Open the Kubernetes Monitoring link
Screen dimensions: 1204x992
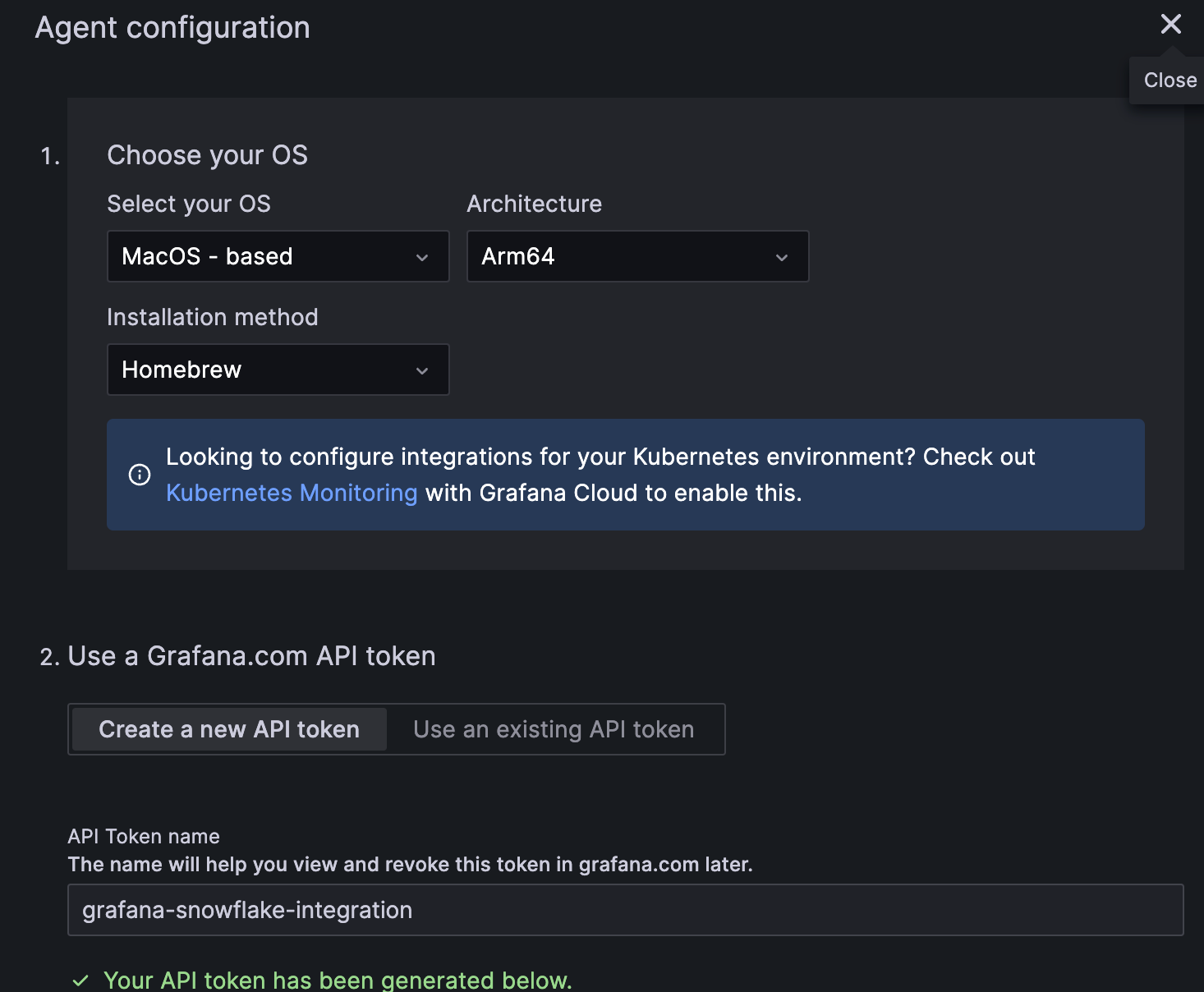pyautogui.click(x=292, y=493)
